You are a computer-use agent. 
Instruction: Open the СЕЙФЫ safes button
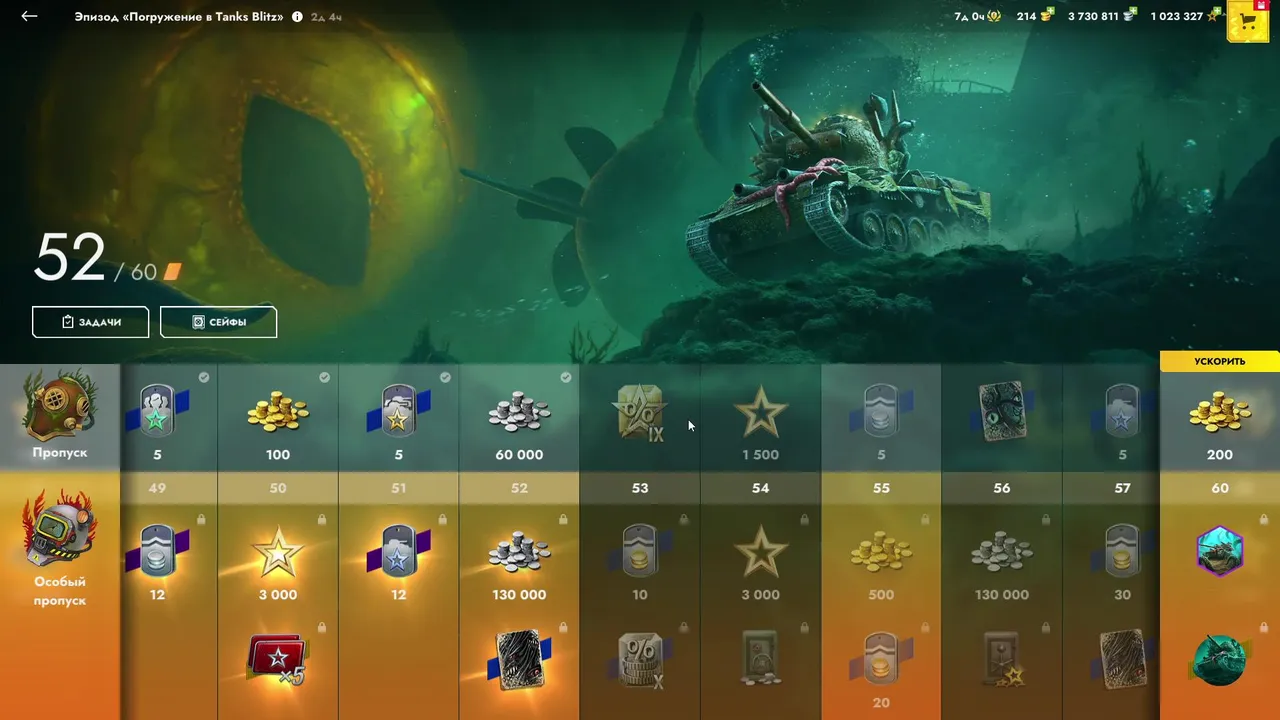pos(218,322)
